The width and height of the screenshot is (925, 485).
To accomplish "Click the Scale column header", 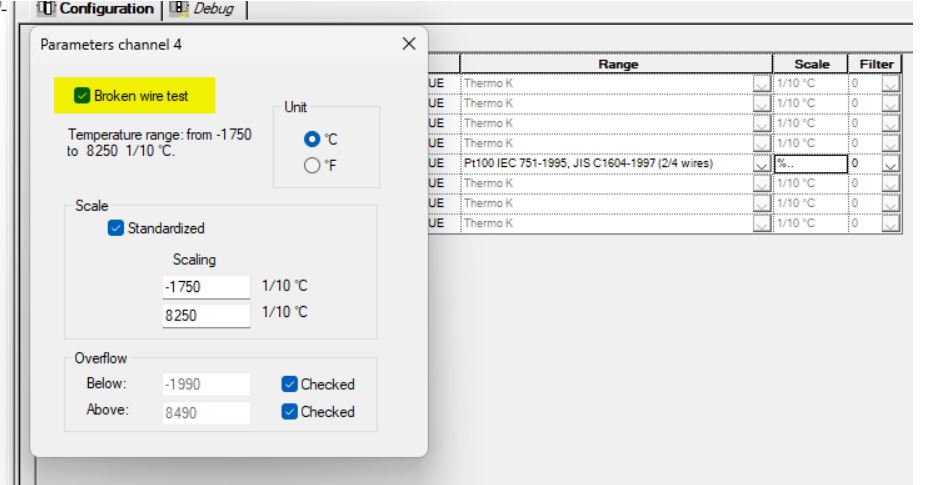I will 811,64.
